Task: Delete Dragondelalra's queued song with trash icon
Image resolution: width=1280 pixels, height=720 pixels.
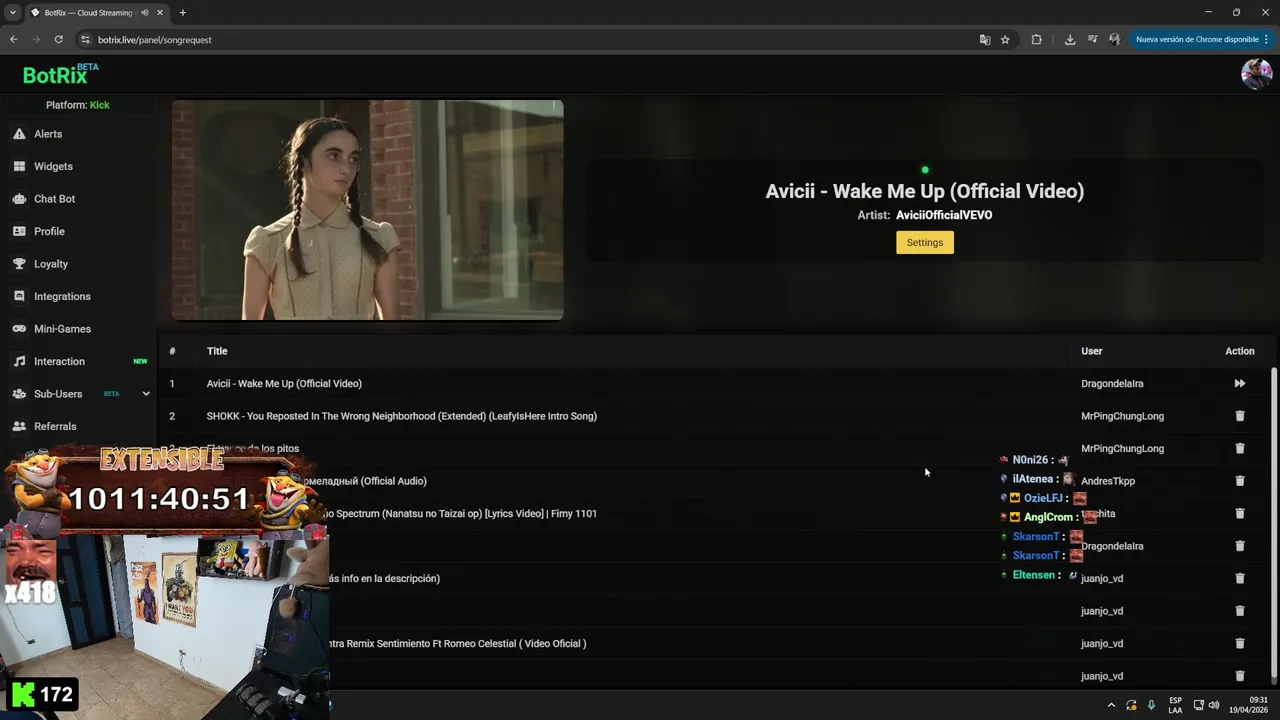Action: pyautogui.click(x=1239, y=546)
